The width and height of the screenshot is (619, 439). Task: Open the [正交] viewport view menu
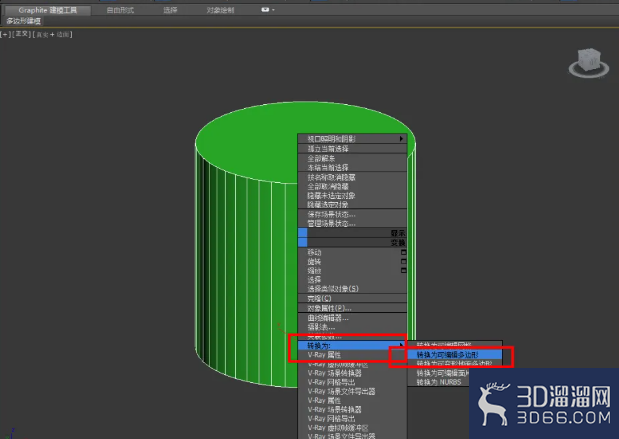pos(22,34)
